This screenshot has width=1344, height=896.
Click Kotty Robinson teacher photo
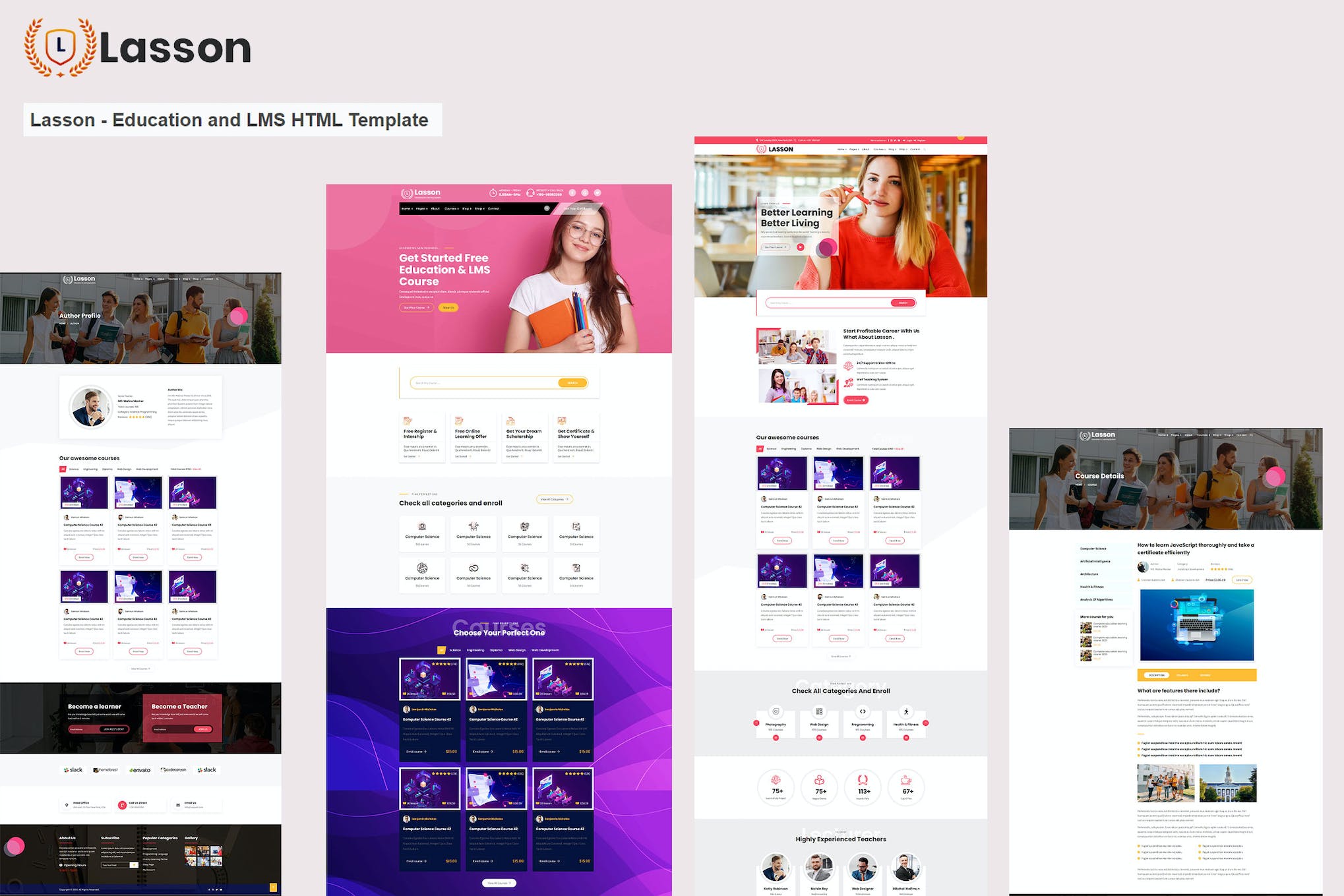[776, 868]
